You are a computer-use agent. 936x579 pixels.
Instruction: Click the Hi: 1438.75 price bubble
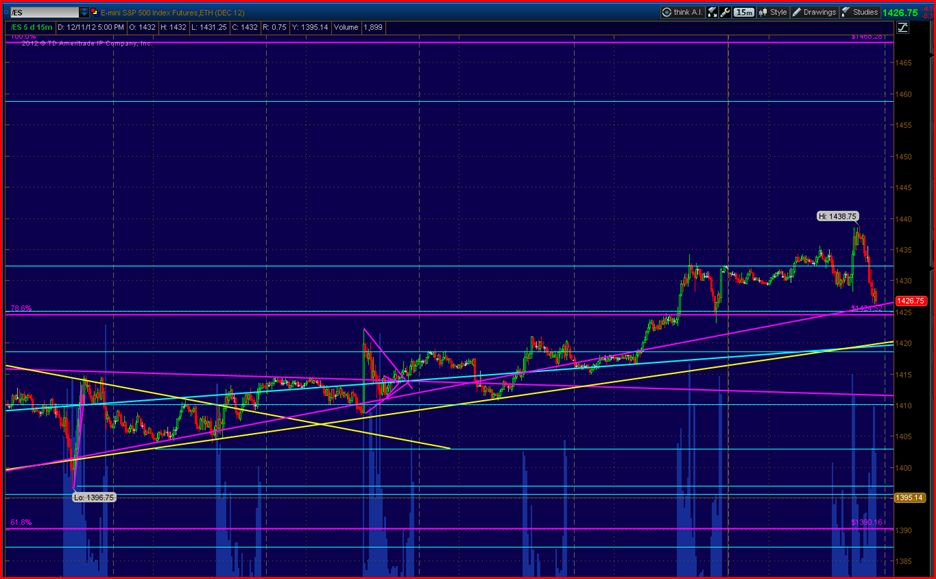tap(838, 217)
